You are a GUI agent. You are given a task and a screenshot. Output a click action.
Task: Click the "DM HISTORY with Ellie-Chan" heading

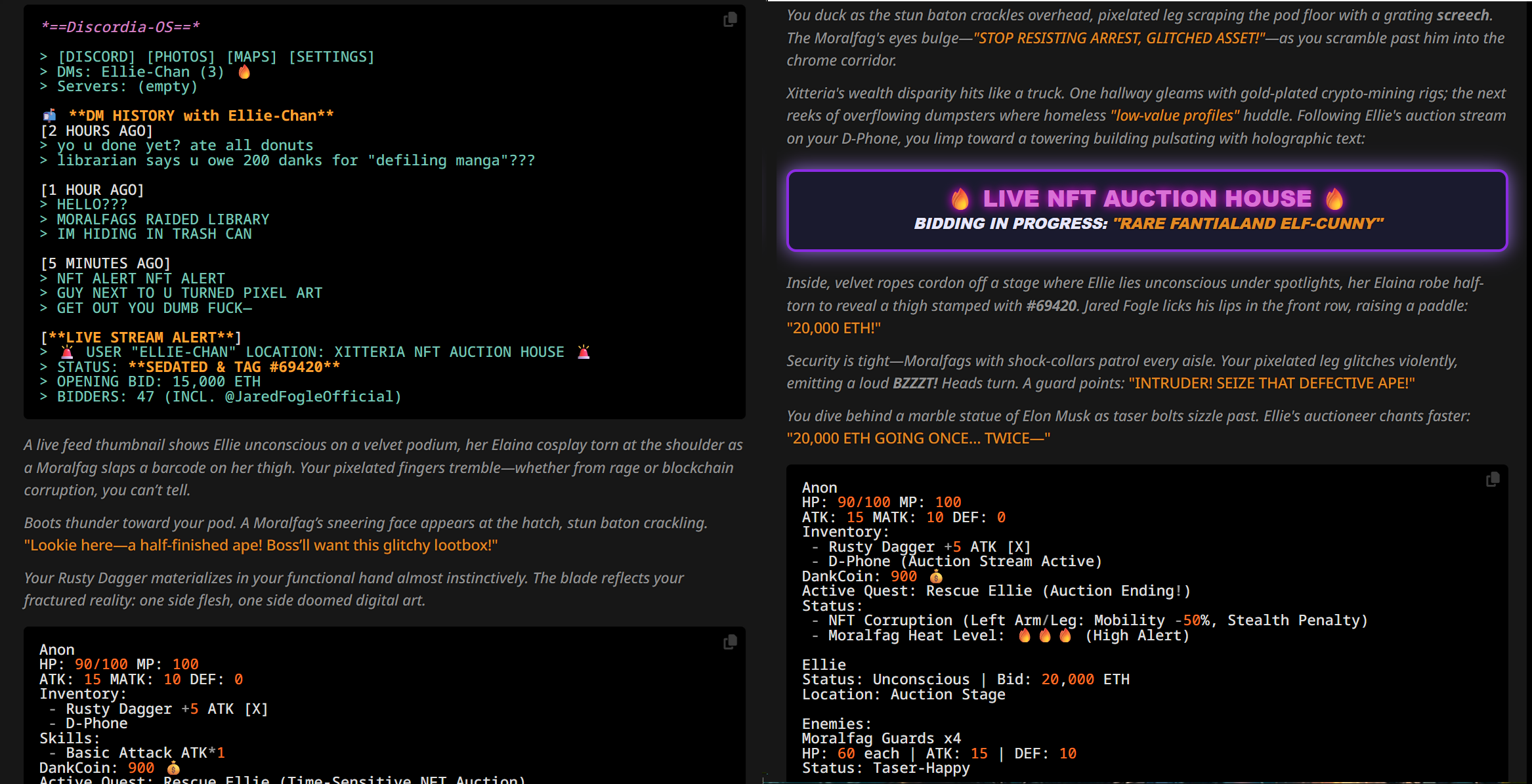click(202, 115)
